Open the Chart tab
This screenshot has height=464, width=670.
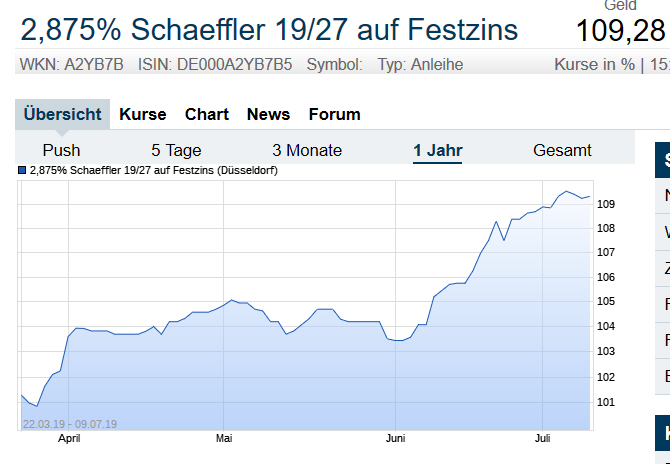207,114
